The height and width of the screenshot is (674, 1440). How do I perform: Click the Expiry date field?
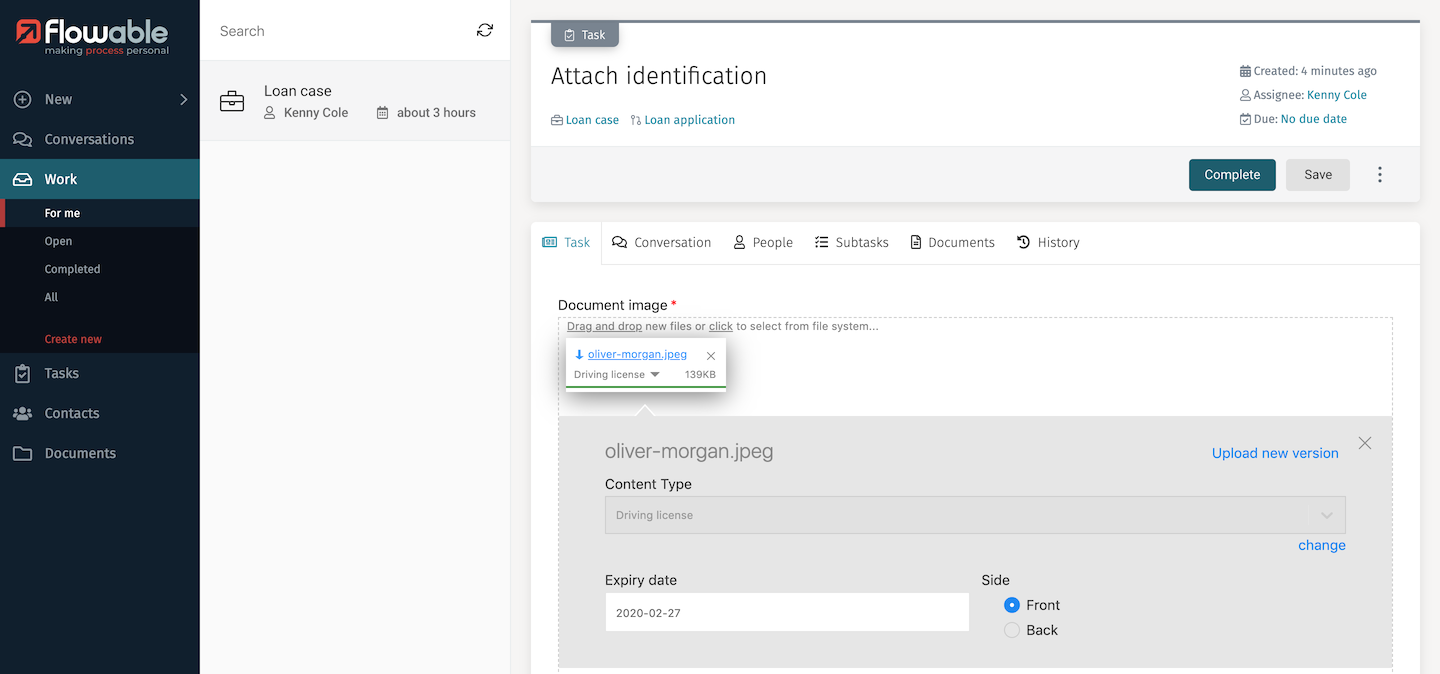pos(786,612)
